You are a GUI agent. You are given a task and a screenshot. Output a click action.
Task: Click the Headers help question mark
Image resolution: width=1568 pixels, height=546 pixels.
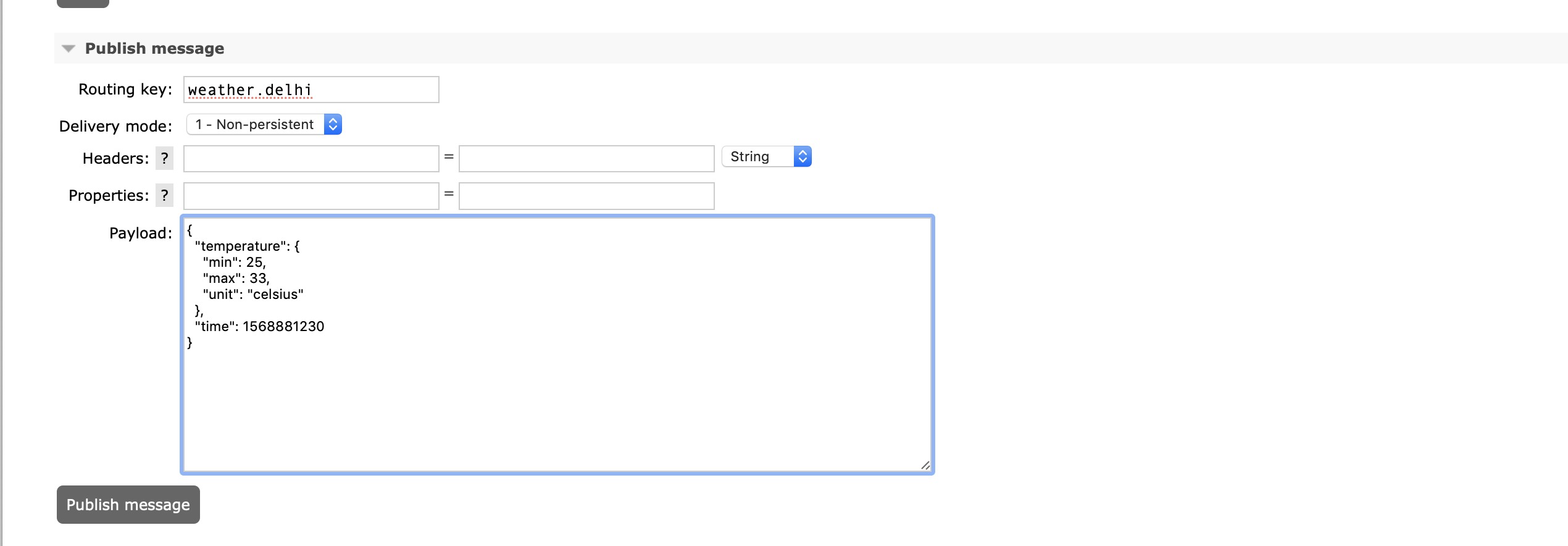coord(164,158)
